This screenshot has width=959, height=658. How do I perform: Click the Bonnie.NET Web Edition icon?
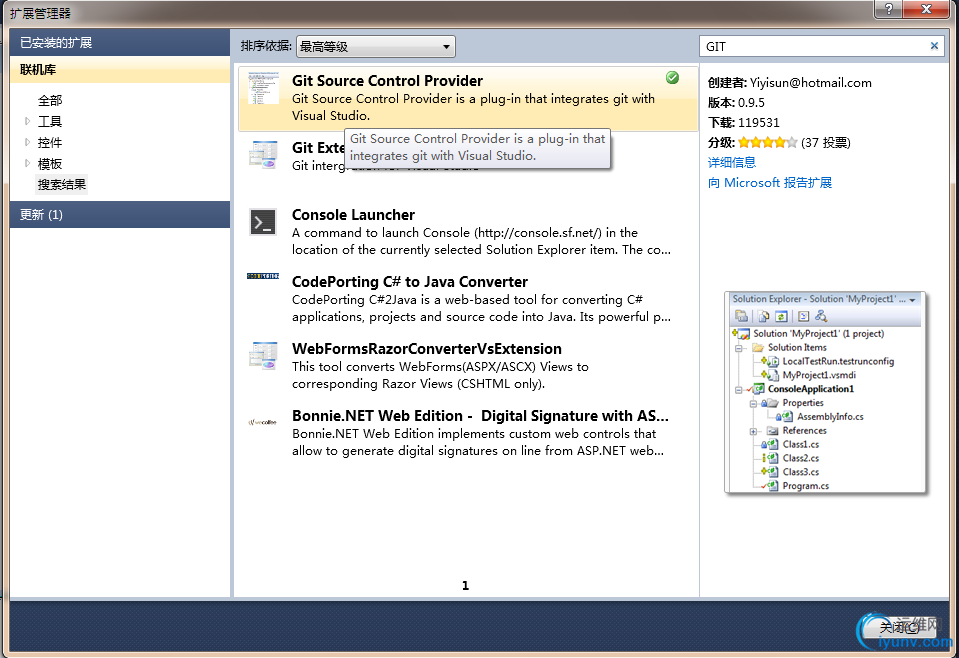(262, 422)
